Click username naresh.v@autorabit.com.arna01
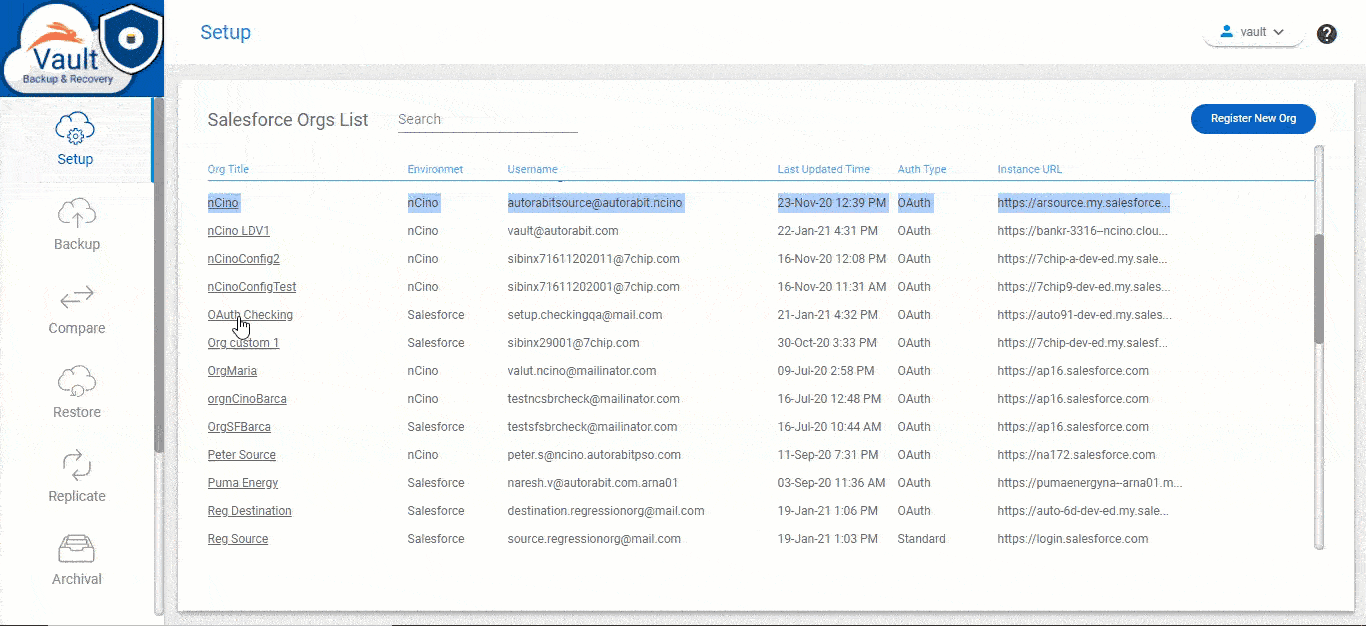The width and height of the screenshot is (1366, 626). (x=593, y=483)
